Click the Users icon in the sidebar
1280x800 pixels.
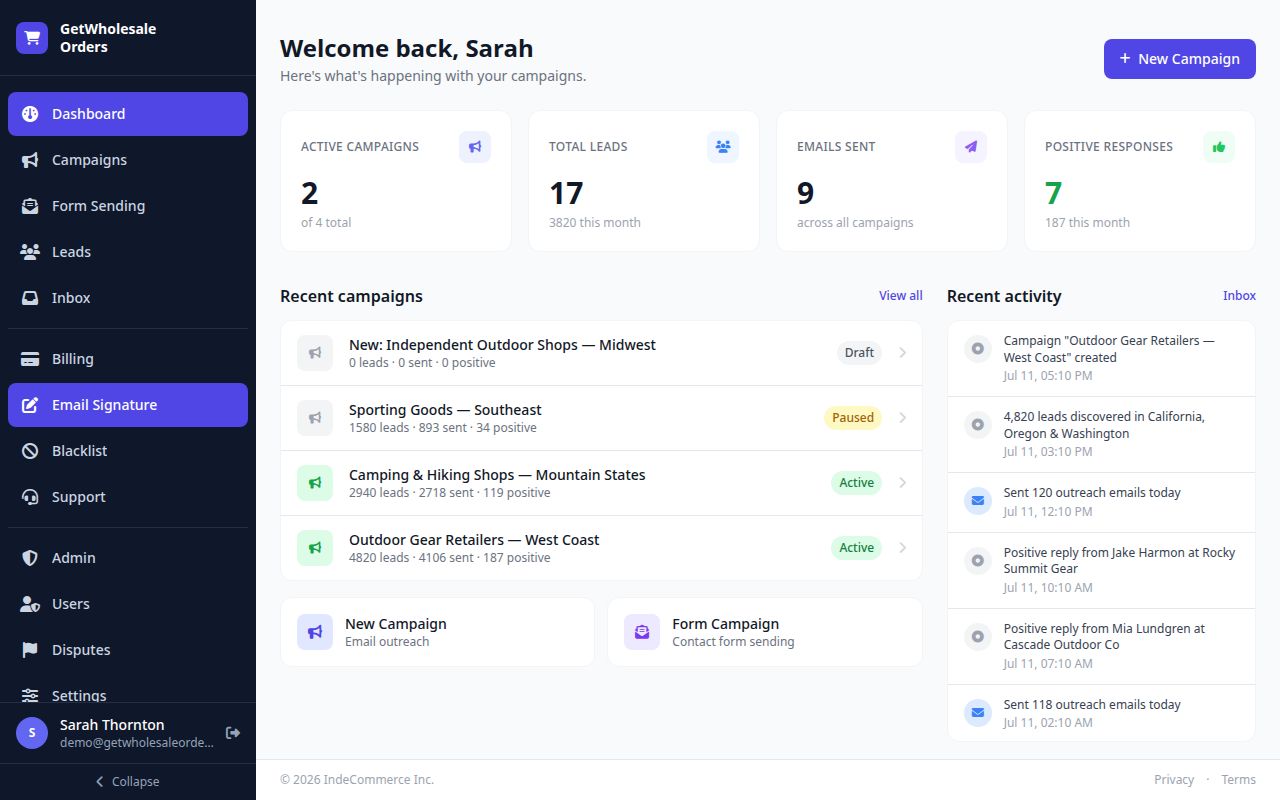[31, 604]
